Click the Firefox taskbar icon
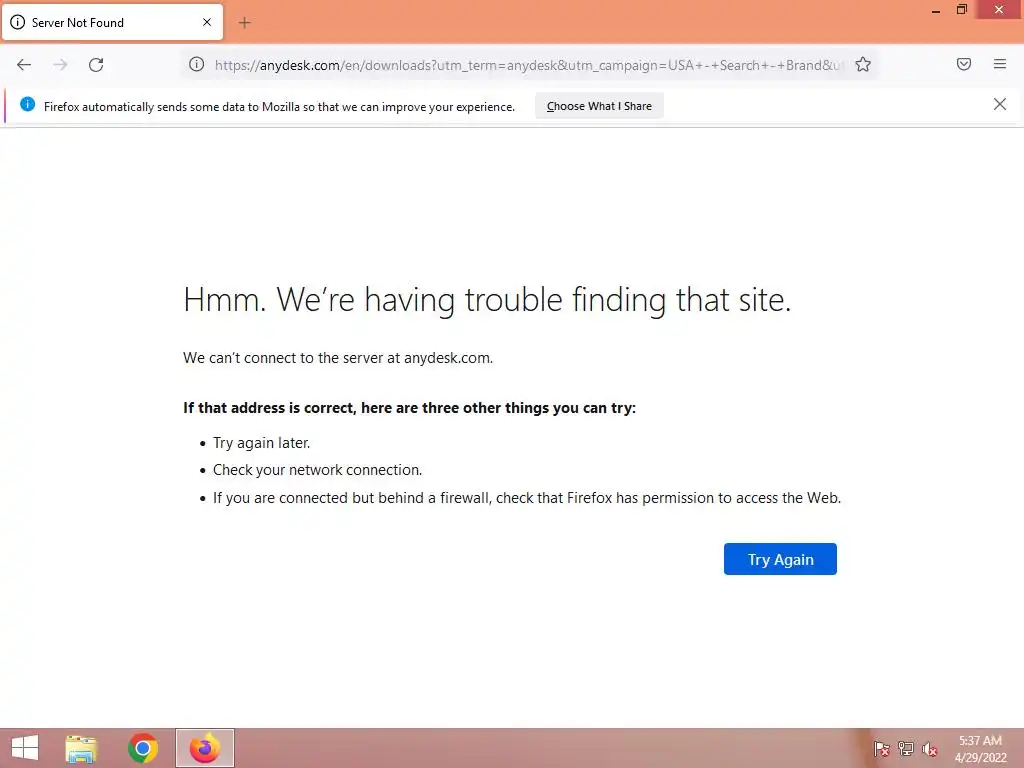The width and height of the screenshot is (1024, 768). pyautogui.click(x=204, y=748)
